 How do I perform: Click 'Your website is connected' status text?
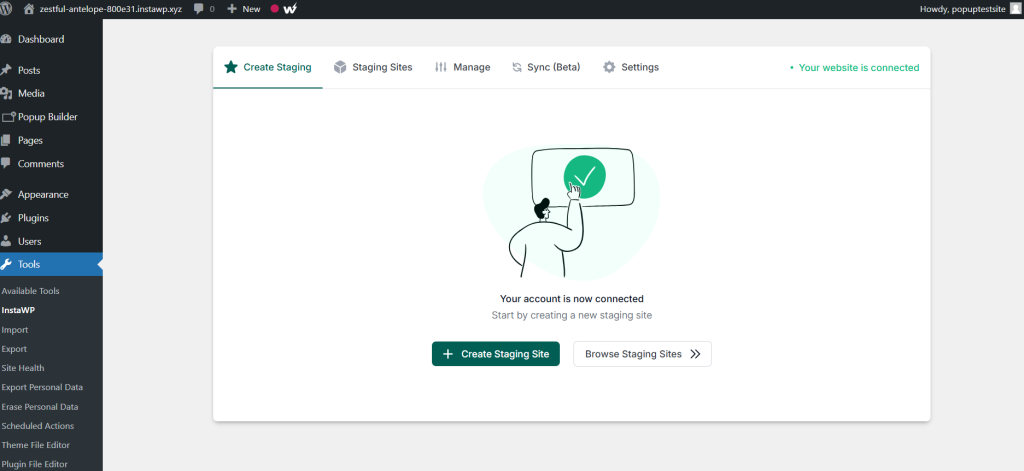859,67
